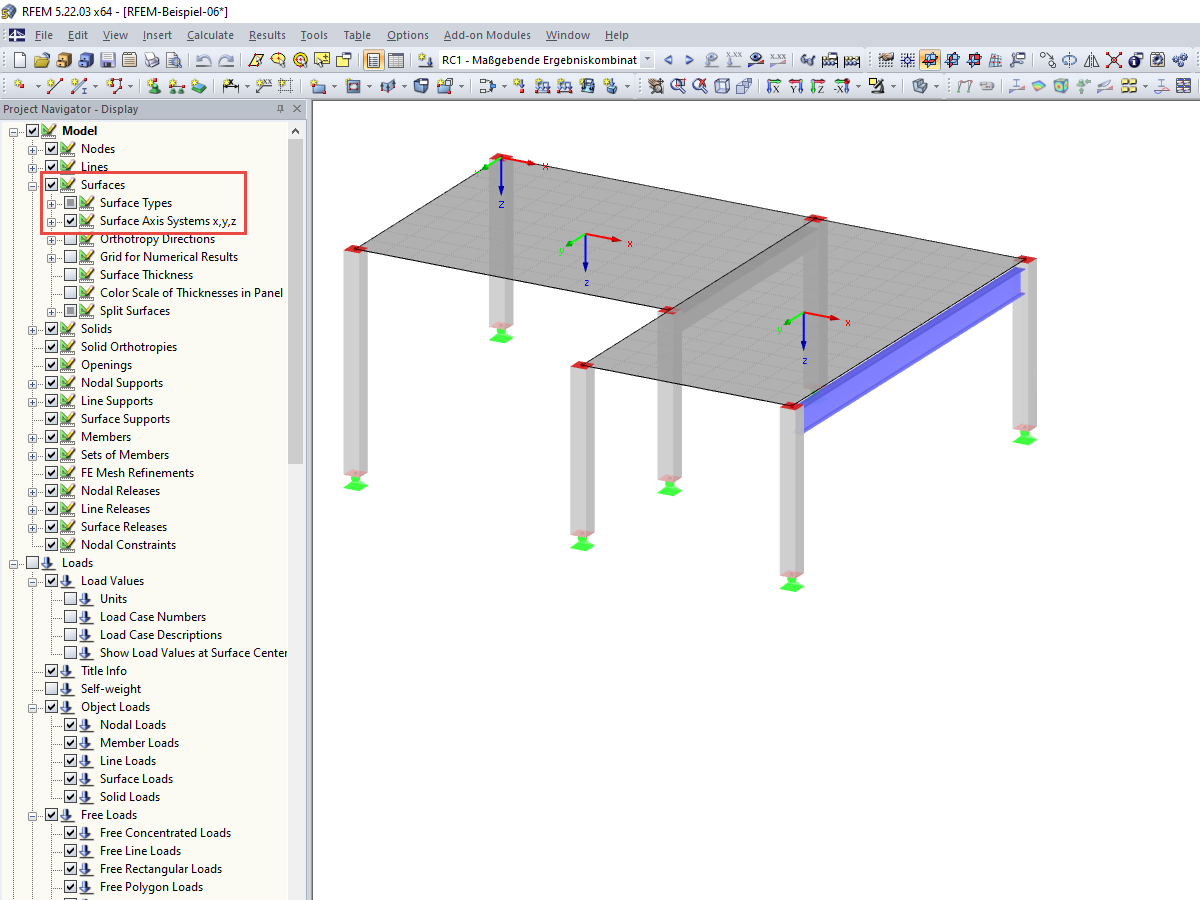The image size is (1200, 900).
Task: Open the Calculate menu
Action: pos(210,35)
